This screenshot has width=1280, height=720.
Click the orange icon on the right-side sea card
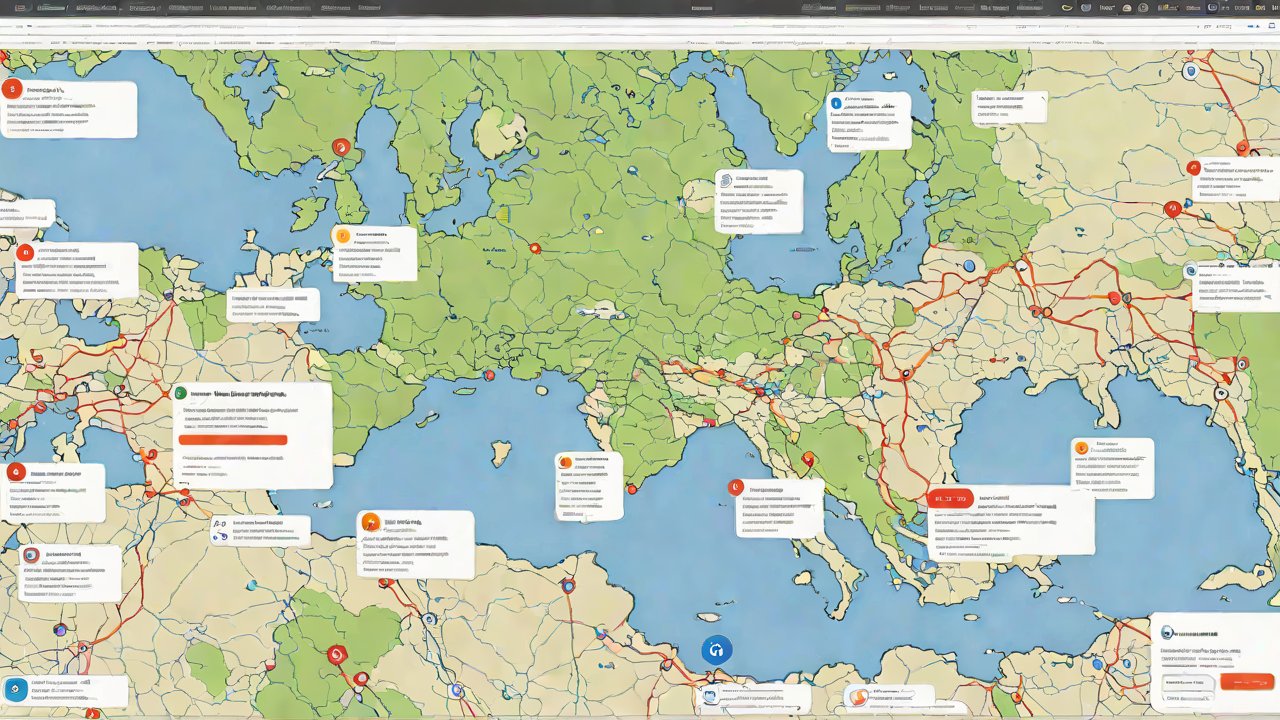point(1080,447)
